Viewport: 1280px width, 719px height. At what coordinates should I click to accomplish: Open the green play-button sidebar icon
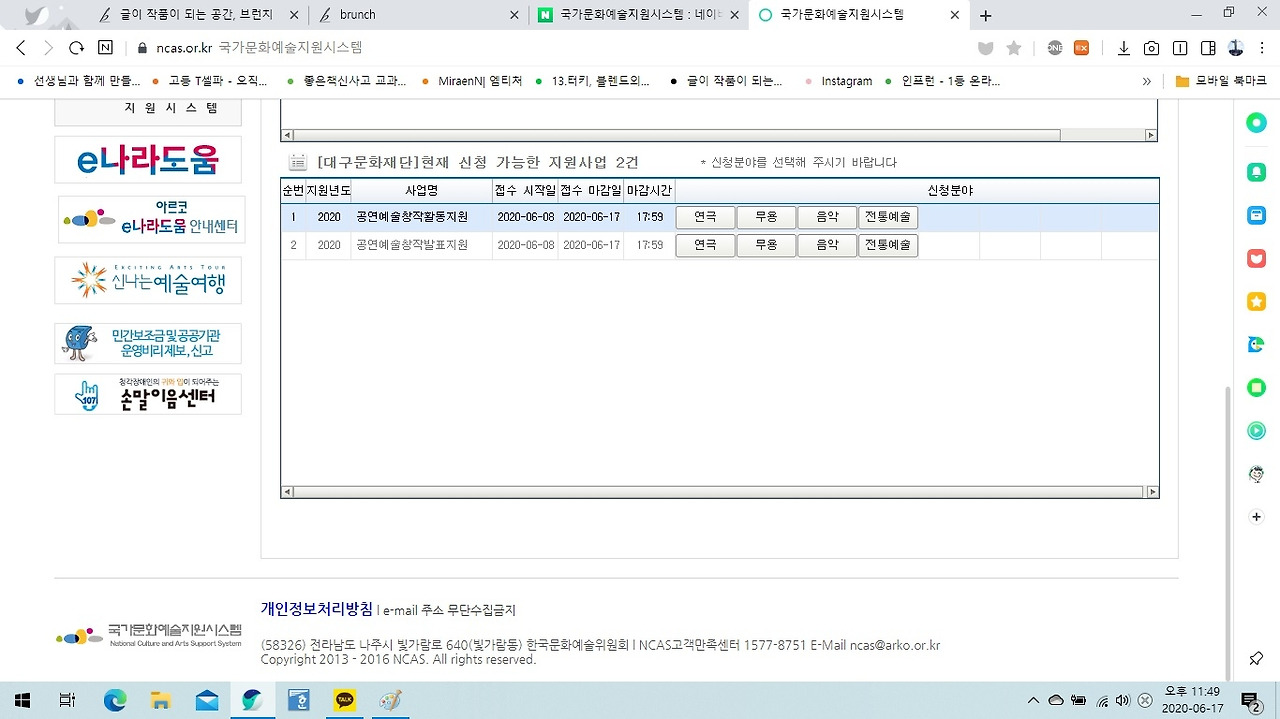point(1256,431)
